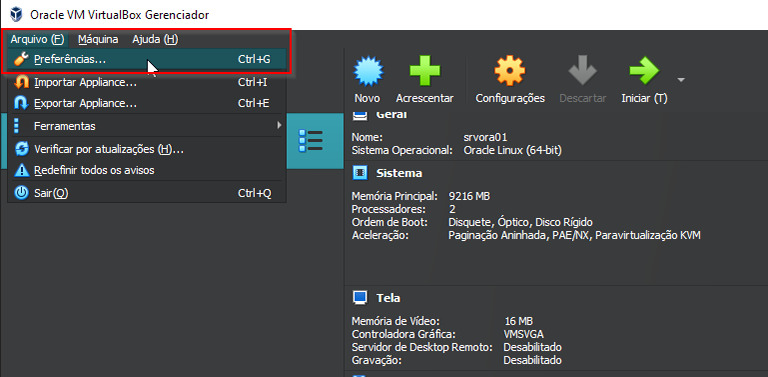768x377 pixels.
Task: Click the green Iniciar arrow icon
Action: (x=644, y=71)
